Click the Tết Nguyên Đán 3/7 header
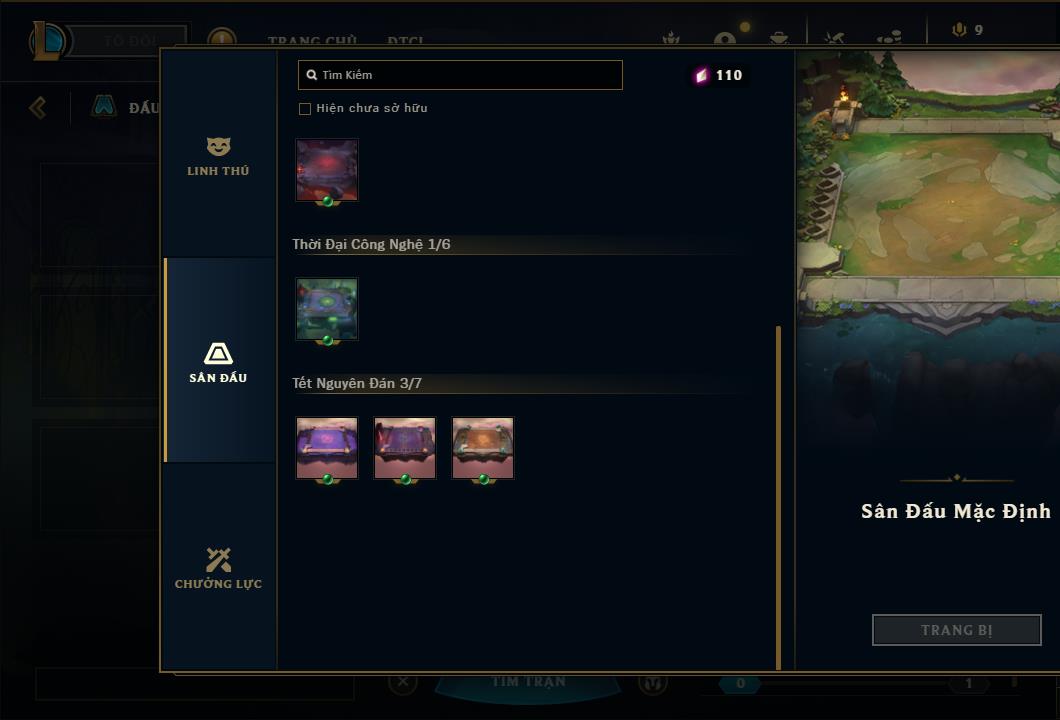Viewport: 1060px width, 720px height. click(x=357, y=383)
